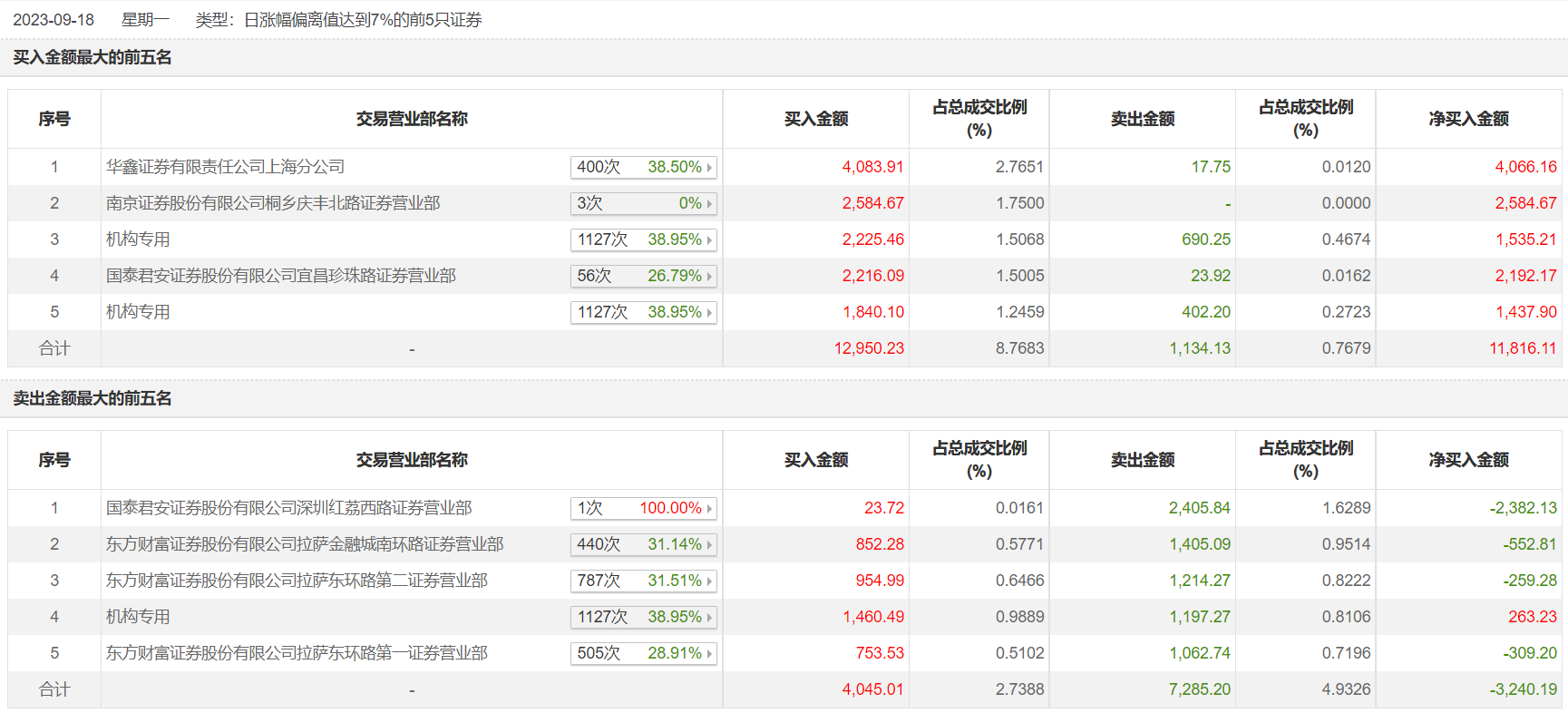Select the buy amount 753.53

[x=880, y=653]
